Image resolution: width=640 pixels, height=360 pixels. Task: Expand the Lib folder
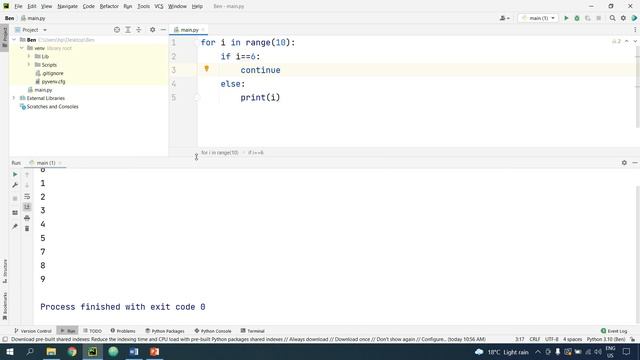pos(29,56)
